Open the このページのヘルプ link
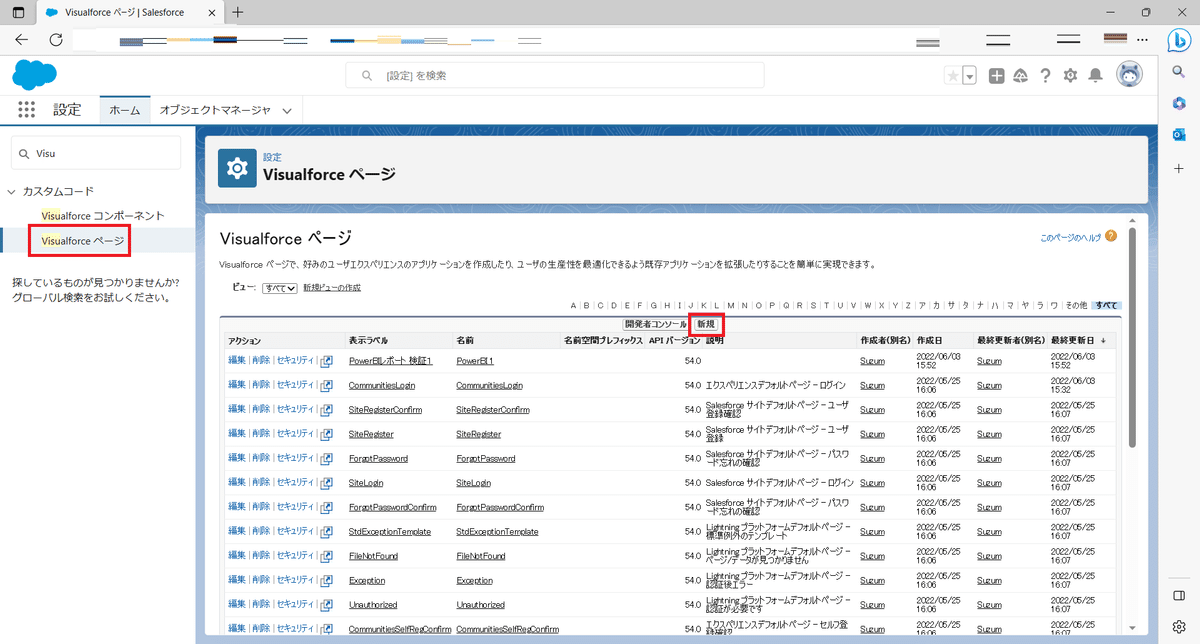1200x644 pixels. pyautogui.click(x=1070, y=238)
